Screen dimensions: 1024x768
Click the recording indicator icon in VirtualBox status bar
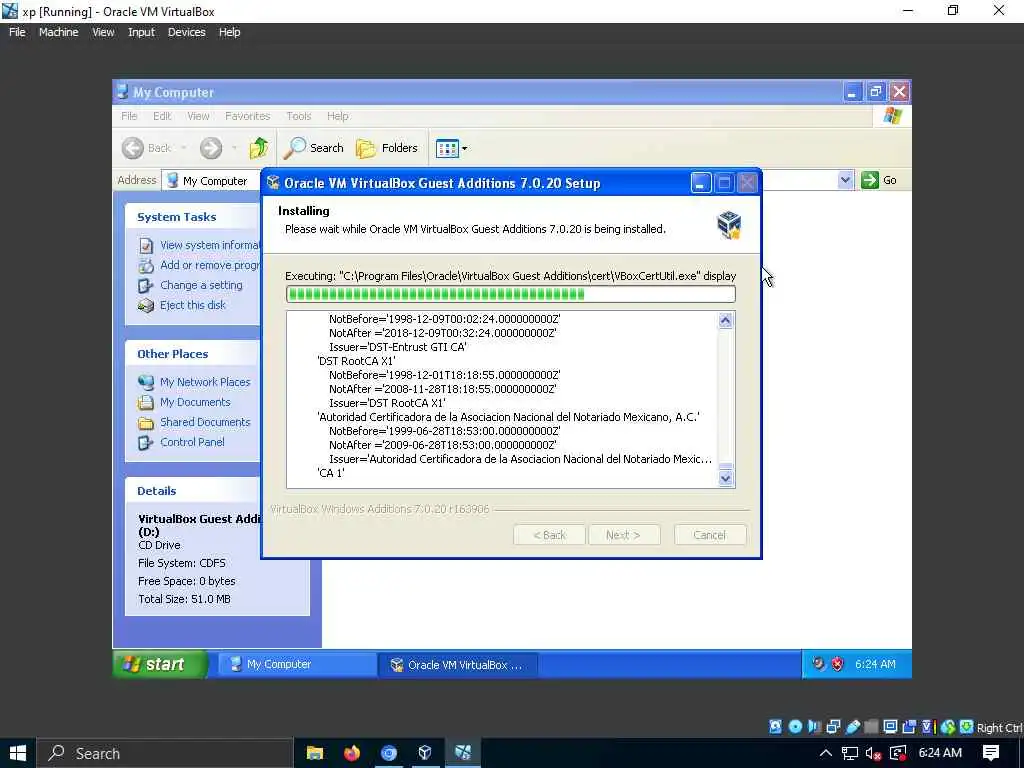pyautogui.click(x=909, y=726)
